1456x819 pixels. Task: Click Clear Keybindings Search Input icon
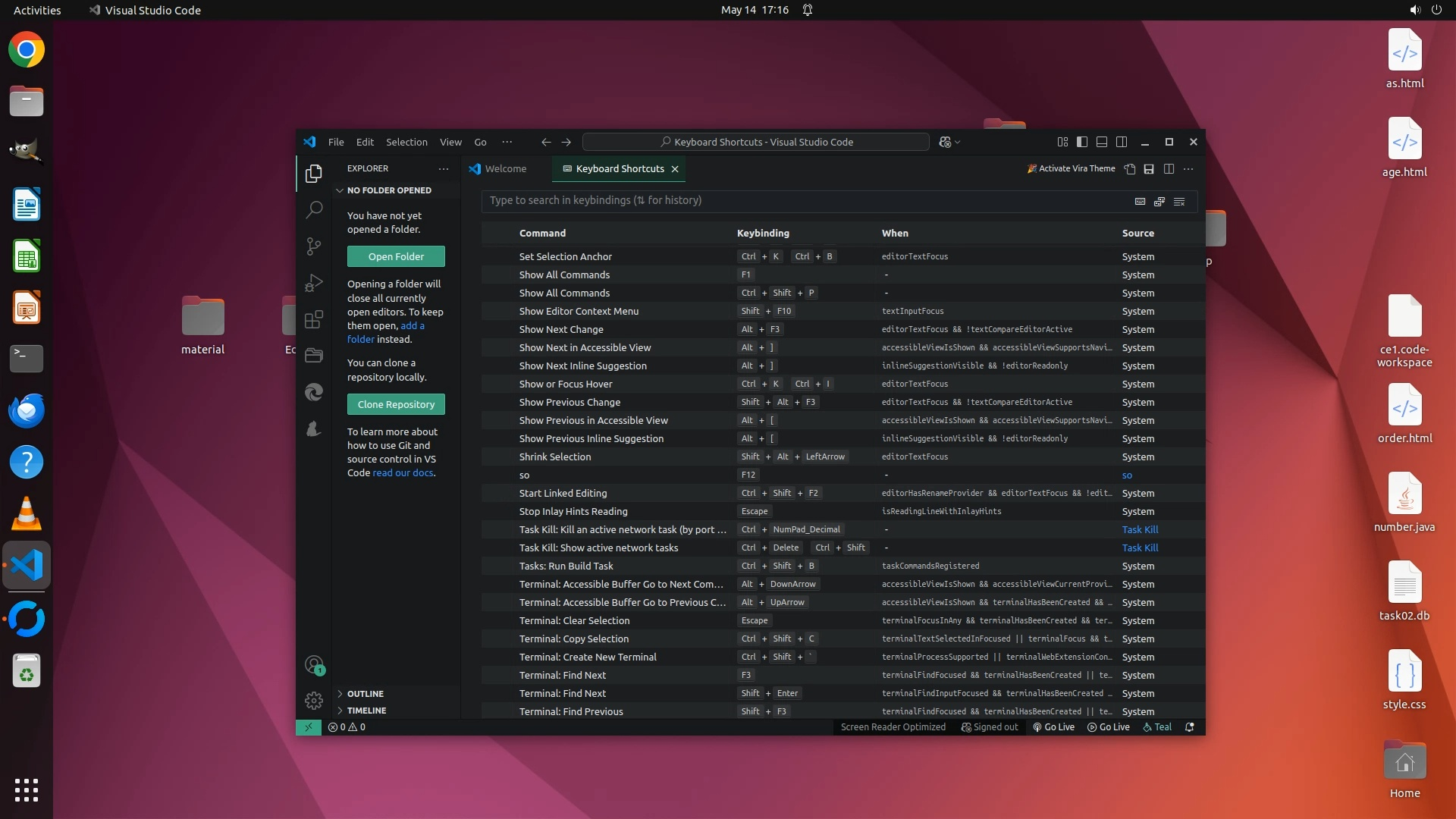pos(1179,201)
